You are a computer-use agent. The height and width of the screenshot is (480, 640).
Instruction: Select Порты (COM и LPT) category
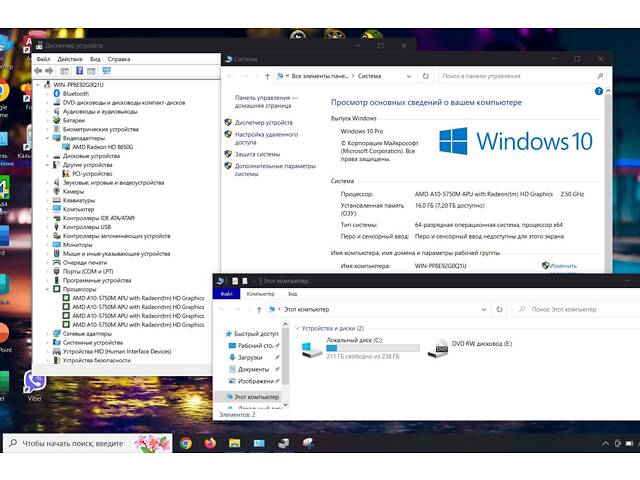click(x=88, y=271)
